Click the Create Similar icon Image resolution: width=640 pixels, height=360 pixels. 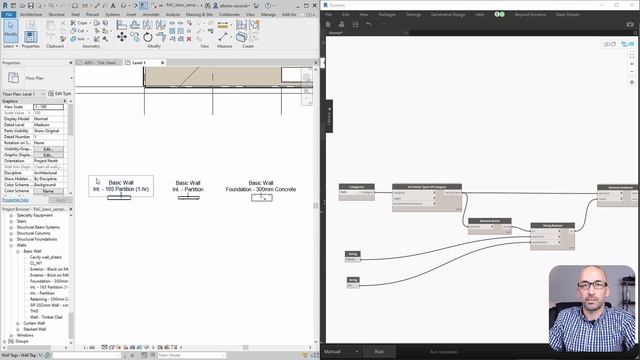[x=254, y=37]
